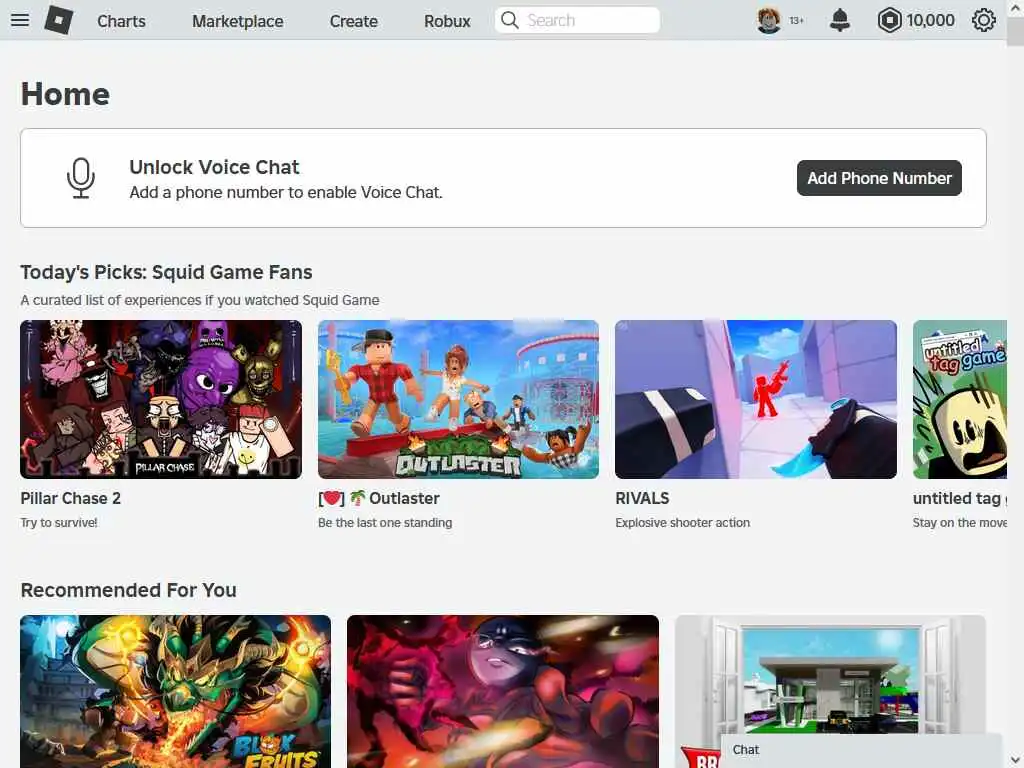Click into the Search field
The height and width of the screenshot is (768, 1024).
[577, 20]
